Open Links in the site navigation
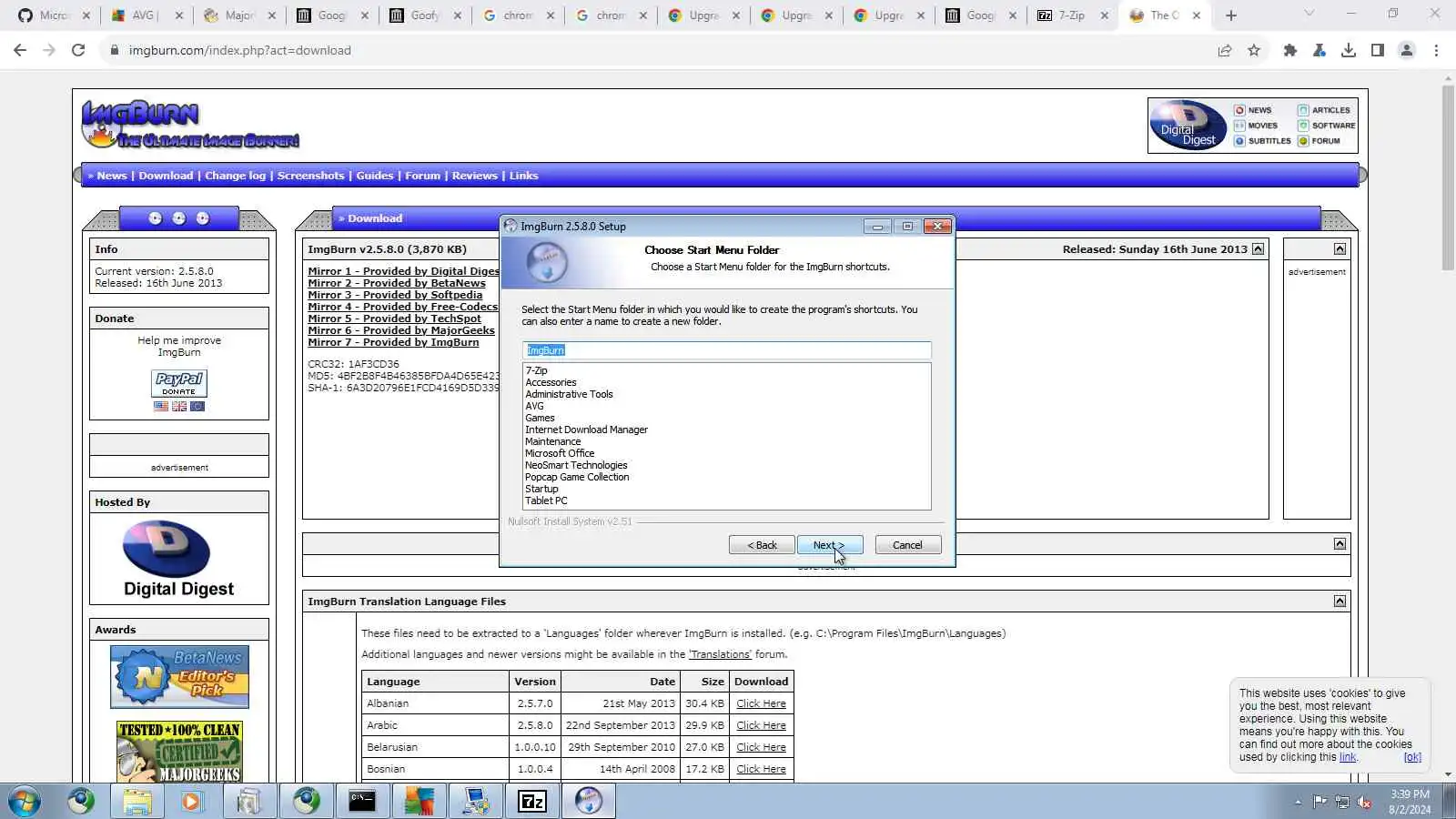This screenshot has width=1456, height=819. [523, 176]
